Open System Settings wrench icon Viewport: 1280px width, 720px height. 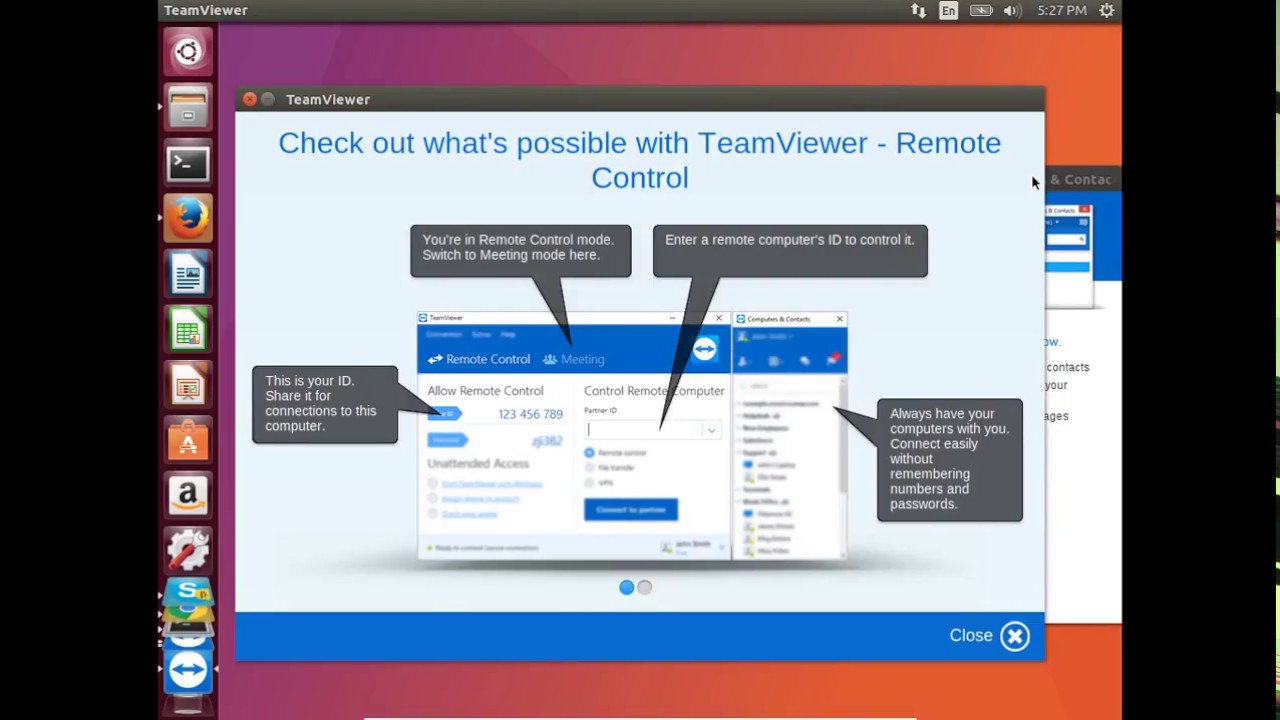pos(188,552)
